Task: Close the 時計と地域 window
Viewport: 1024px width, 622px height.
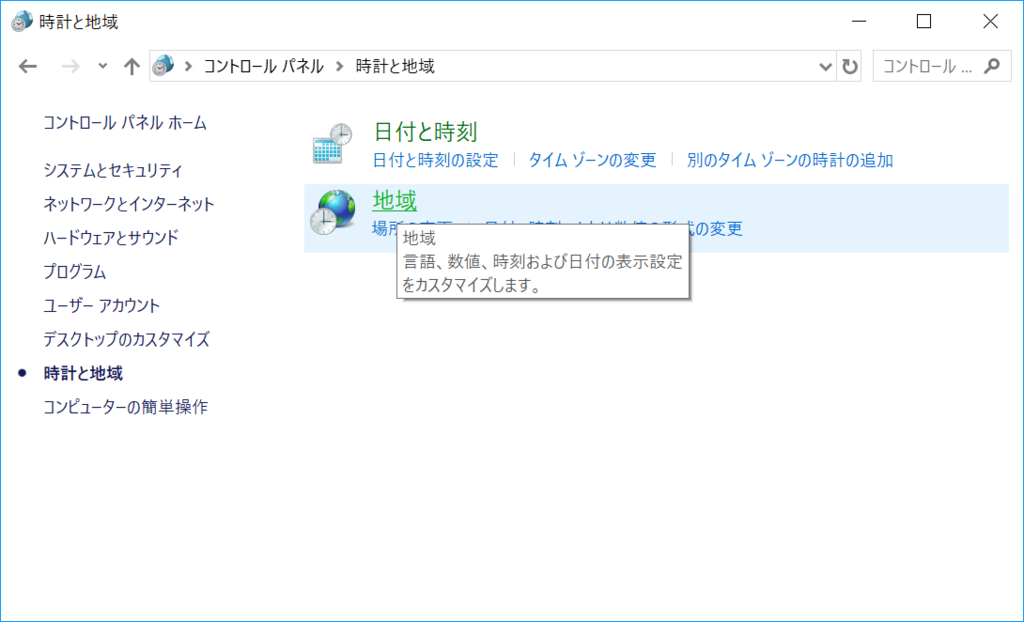Action: (990, 22)
